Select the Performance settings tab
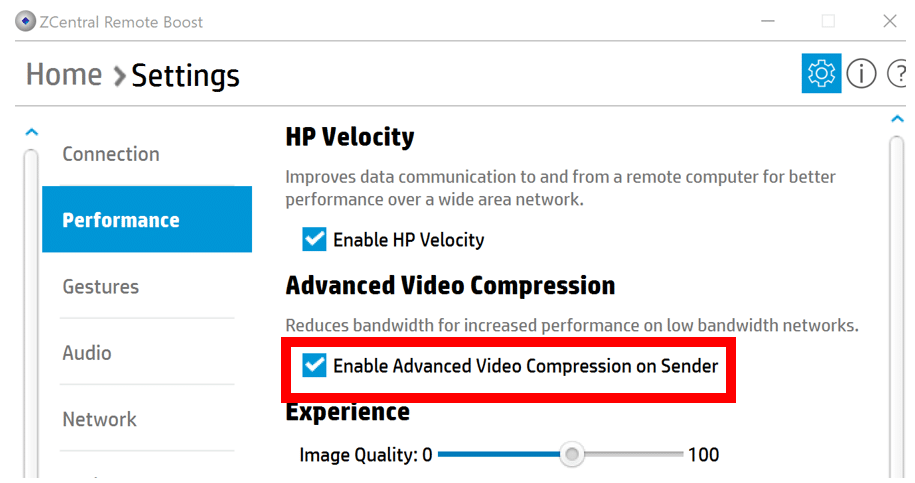This screenshot has height=483, width=915. (x=147, y=219)
